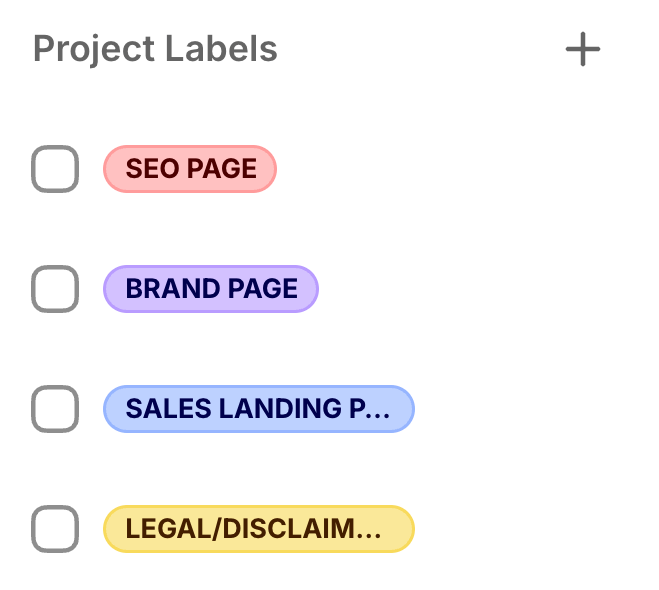Screen dimensions: 659x590
Task: Select the yellow label pill
Action: [258, 529]
